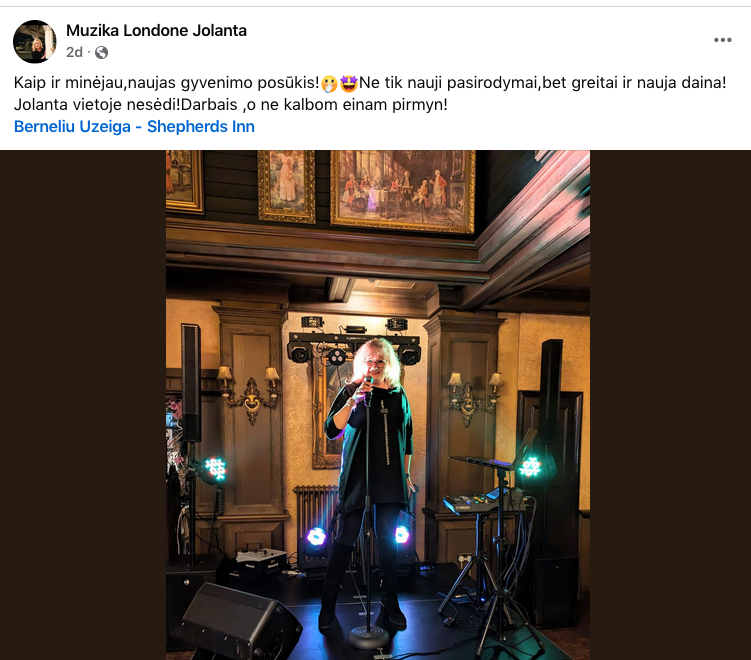This screenshot has height=660, width=751.
Task: Click the left teal stage light
Action: [216, 469]
